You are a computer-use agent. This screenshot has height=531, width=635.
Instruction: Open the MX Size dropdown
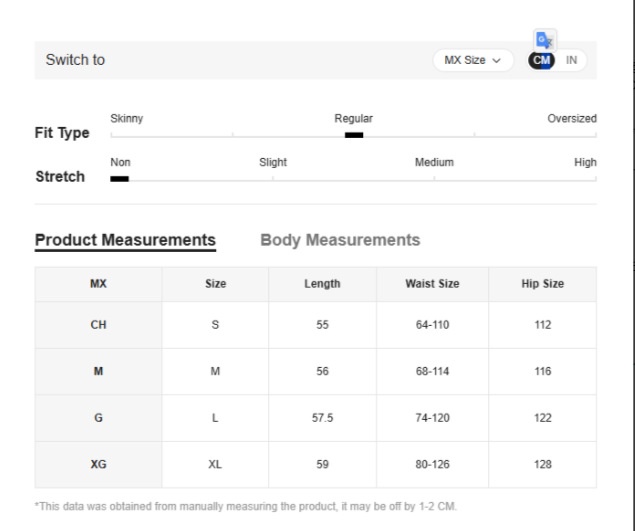click(x=472, y=60)
